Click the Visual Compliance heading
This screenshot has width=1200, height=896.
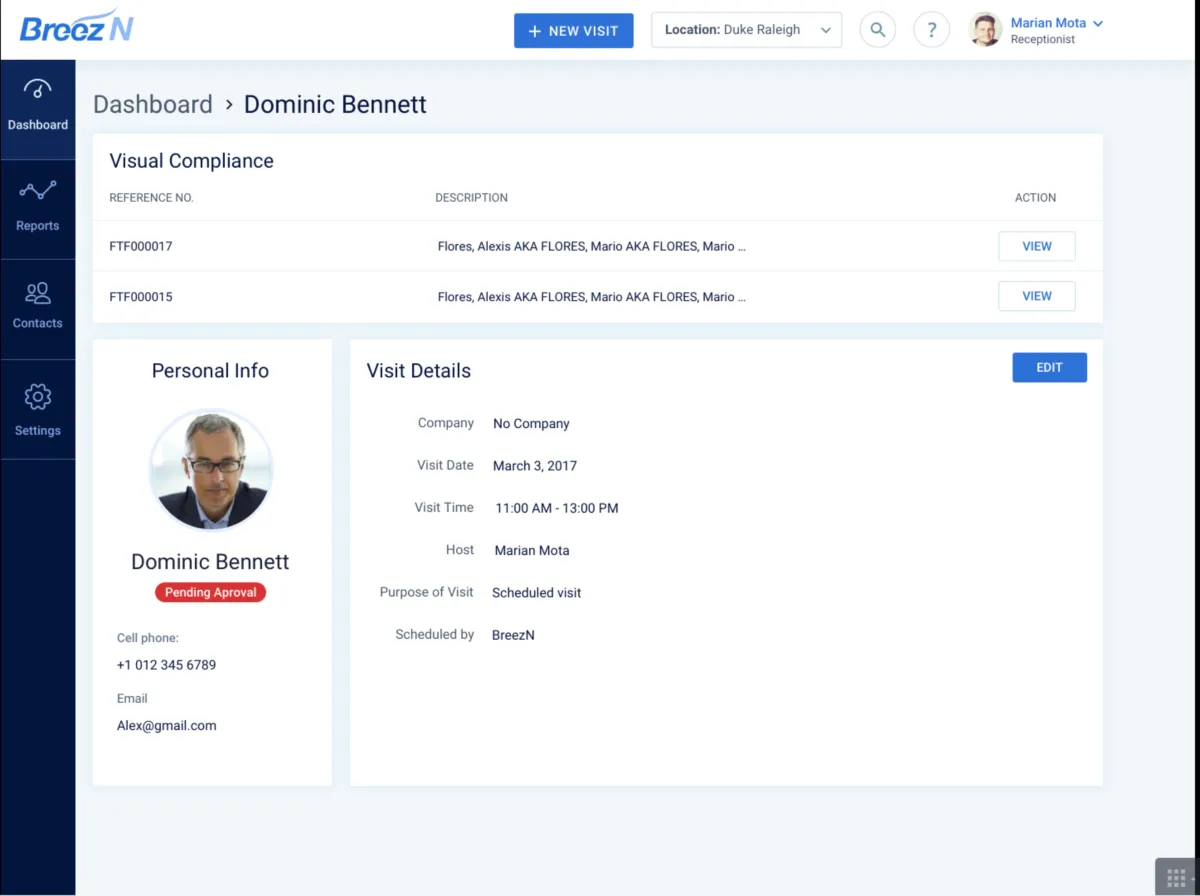click(191, 161)
